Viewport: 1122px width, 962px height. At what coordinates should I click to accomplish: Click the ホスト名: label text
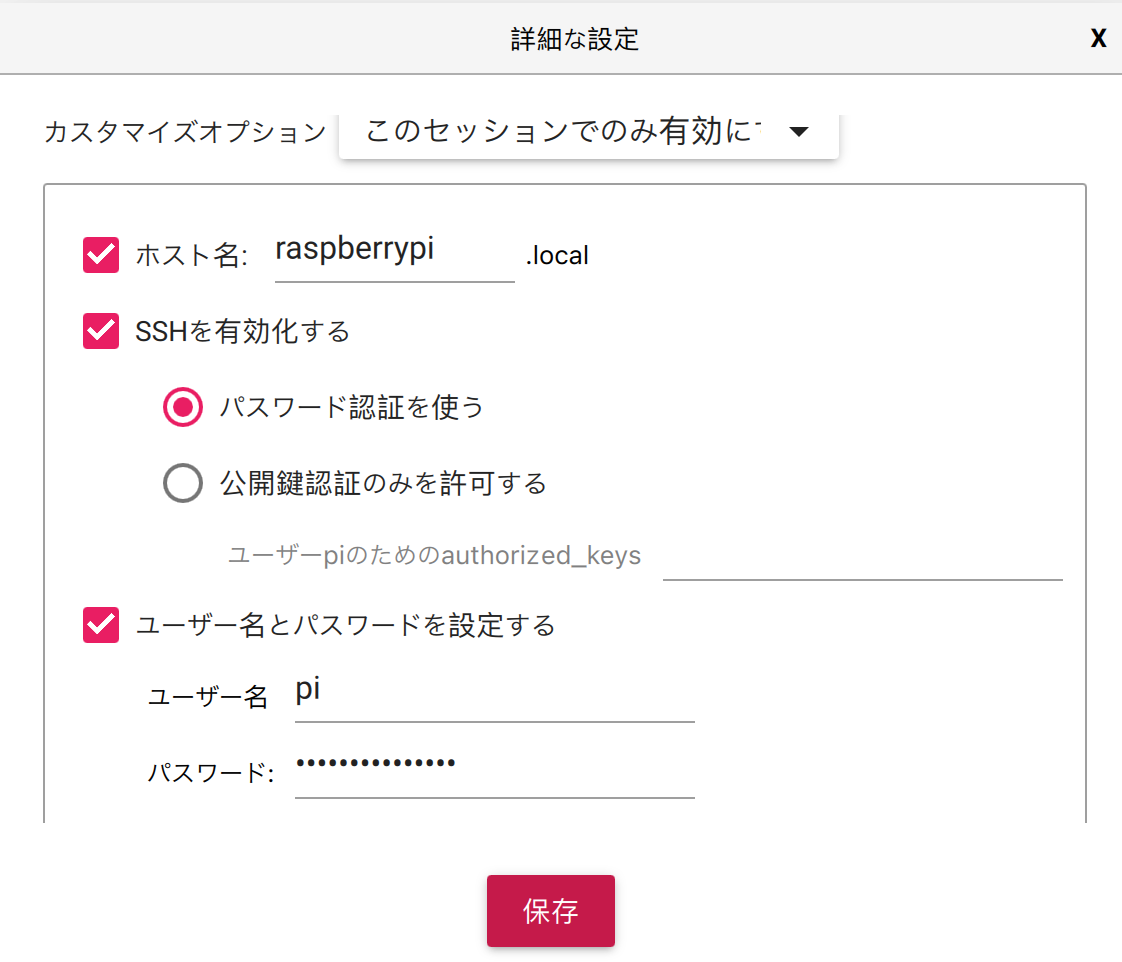(x=191, y=256)
